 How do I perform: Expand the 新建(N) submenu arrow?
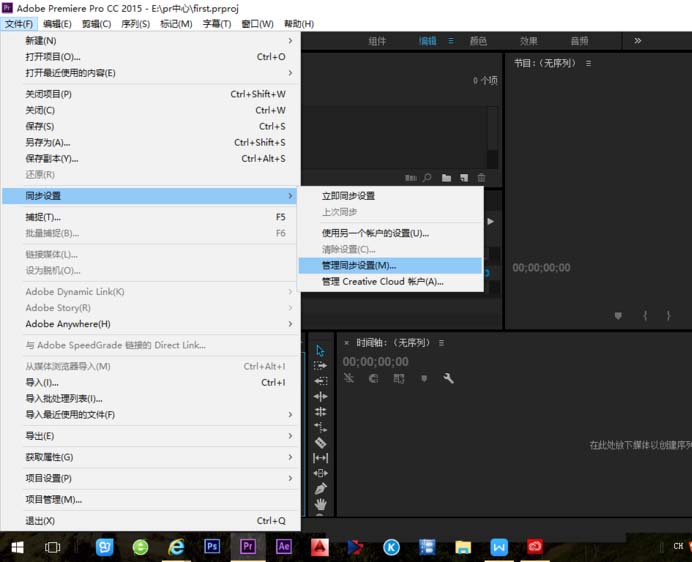(x=290, y=41)
